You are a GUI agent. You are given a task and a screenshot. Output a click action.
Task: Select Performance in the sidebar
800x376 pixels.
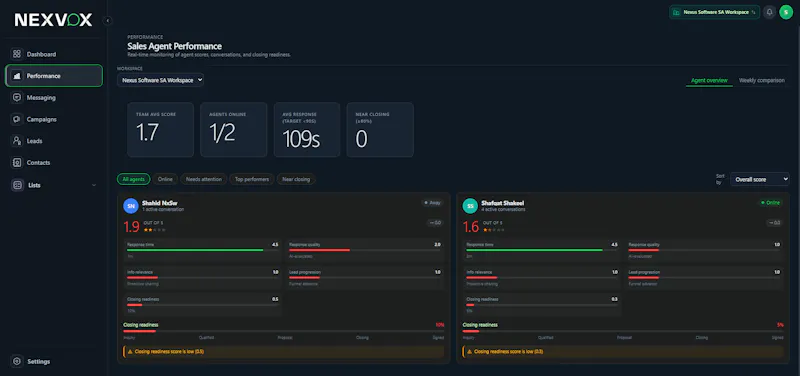pyautogui.click(x=54, y=76)
